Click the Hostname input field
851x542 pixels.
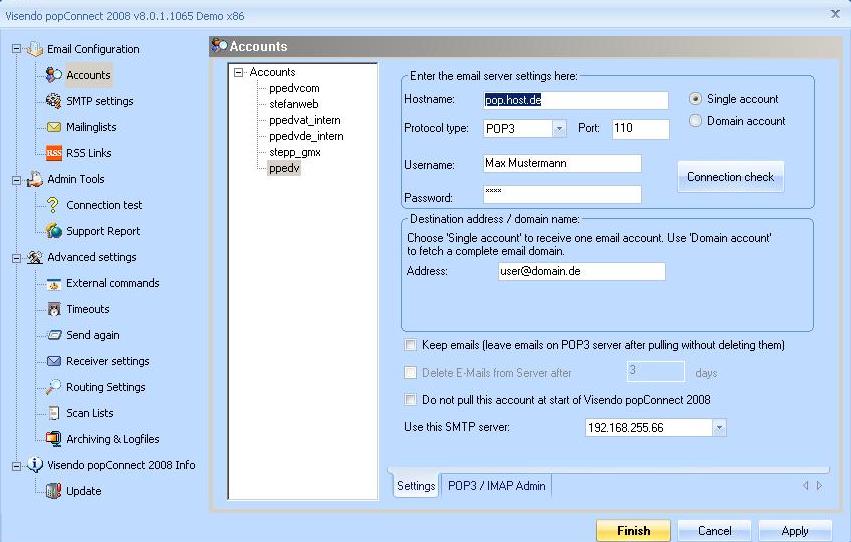tap(576, 100)
